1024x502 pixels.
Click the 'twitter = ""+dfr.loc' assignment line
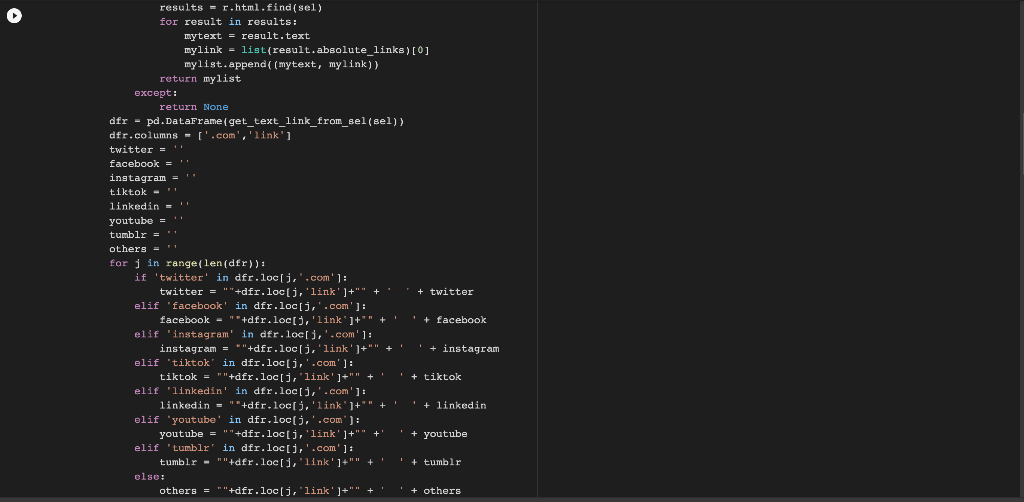pyautogui.click(x=317, y=292)
